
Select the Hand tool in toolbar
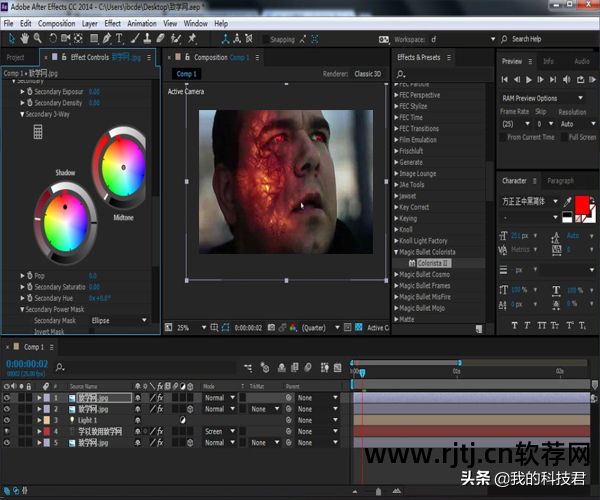[26, 39]
